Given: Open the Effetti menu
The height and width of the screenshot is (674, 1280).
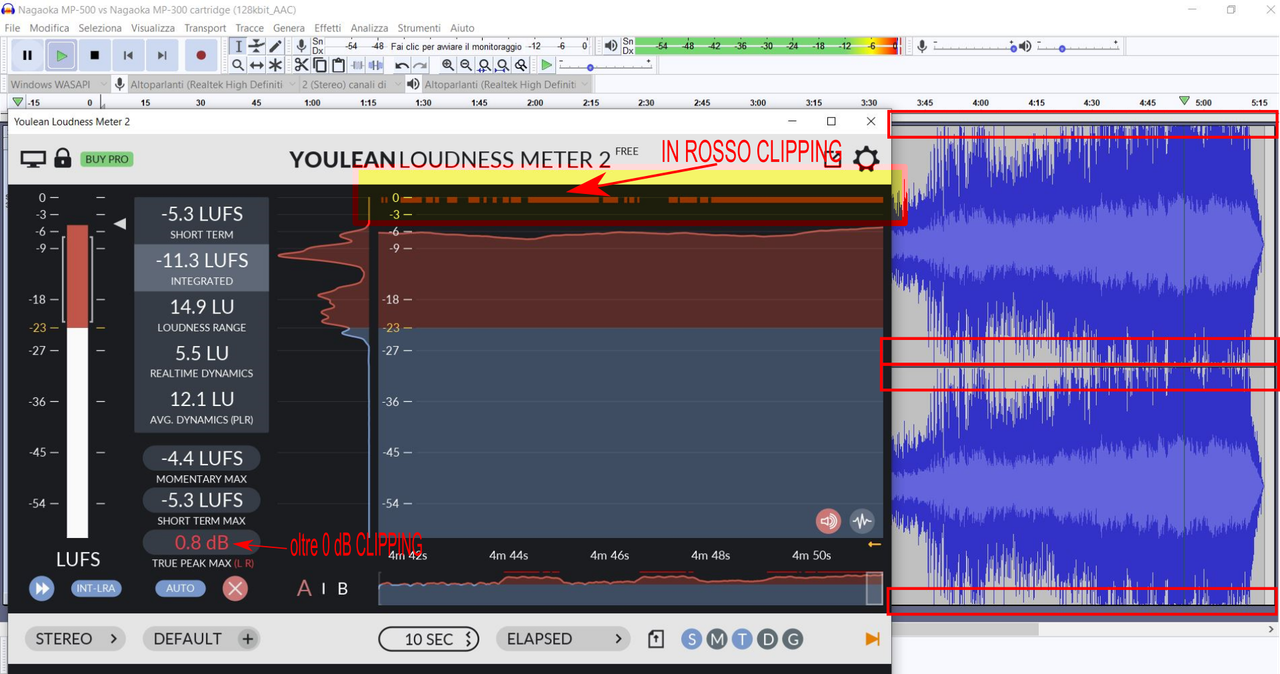Looking at the screenshot, I should 327,28.
